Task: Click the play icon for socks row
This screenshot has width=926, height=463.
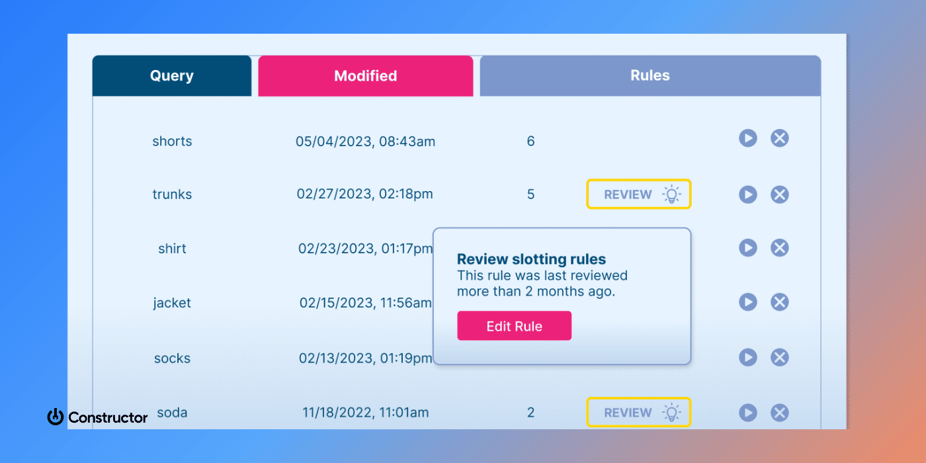Action: [748, 357]
